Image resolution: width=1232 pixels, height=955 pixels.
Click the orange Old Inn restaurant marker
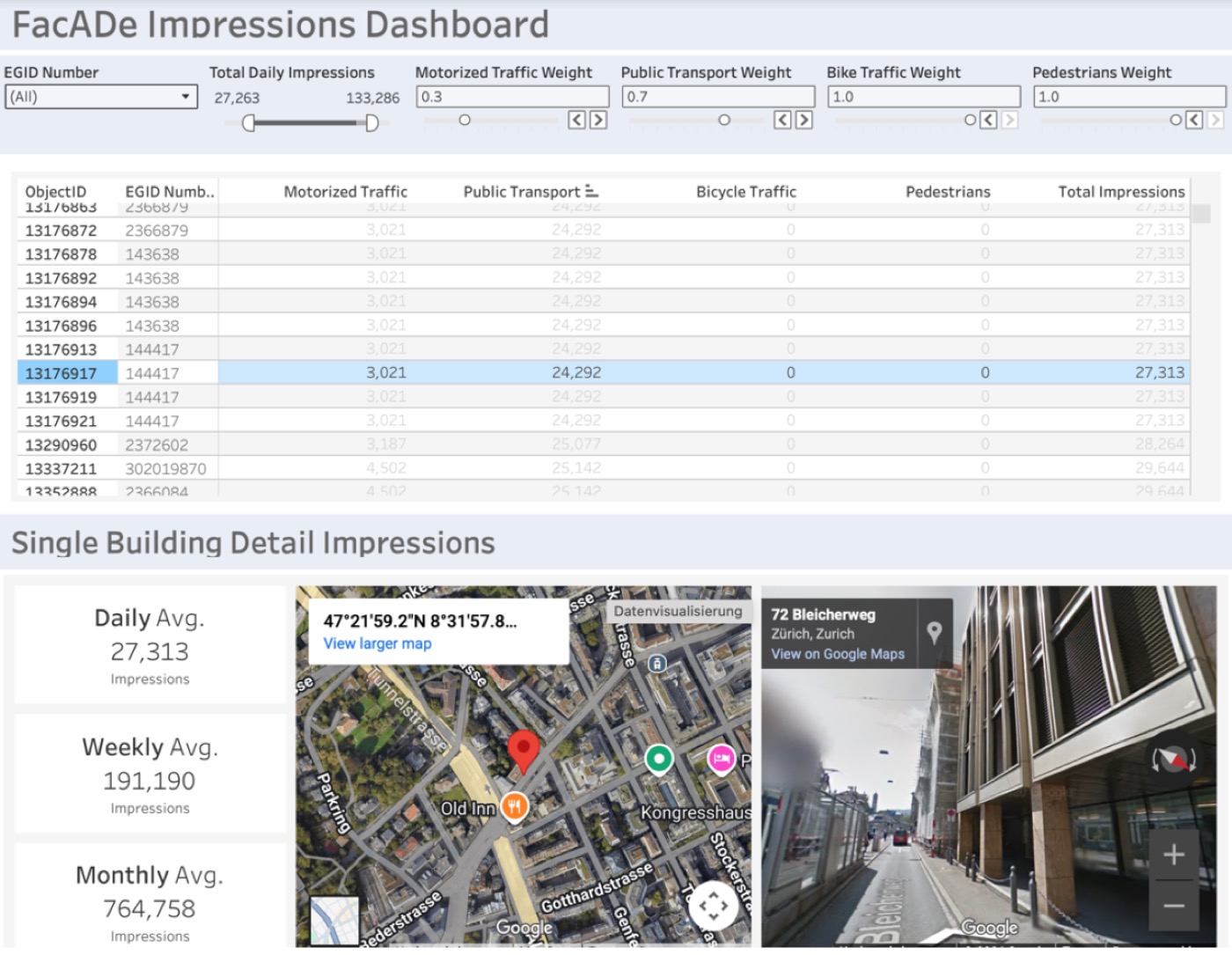tap(515, 807)
